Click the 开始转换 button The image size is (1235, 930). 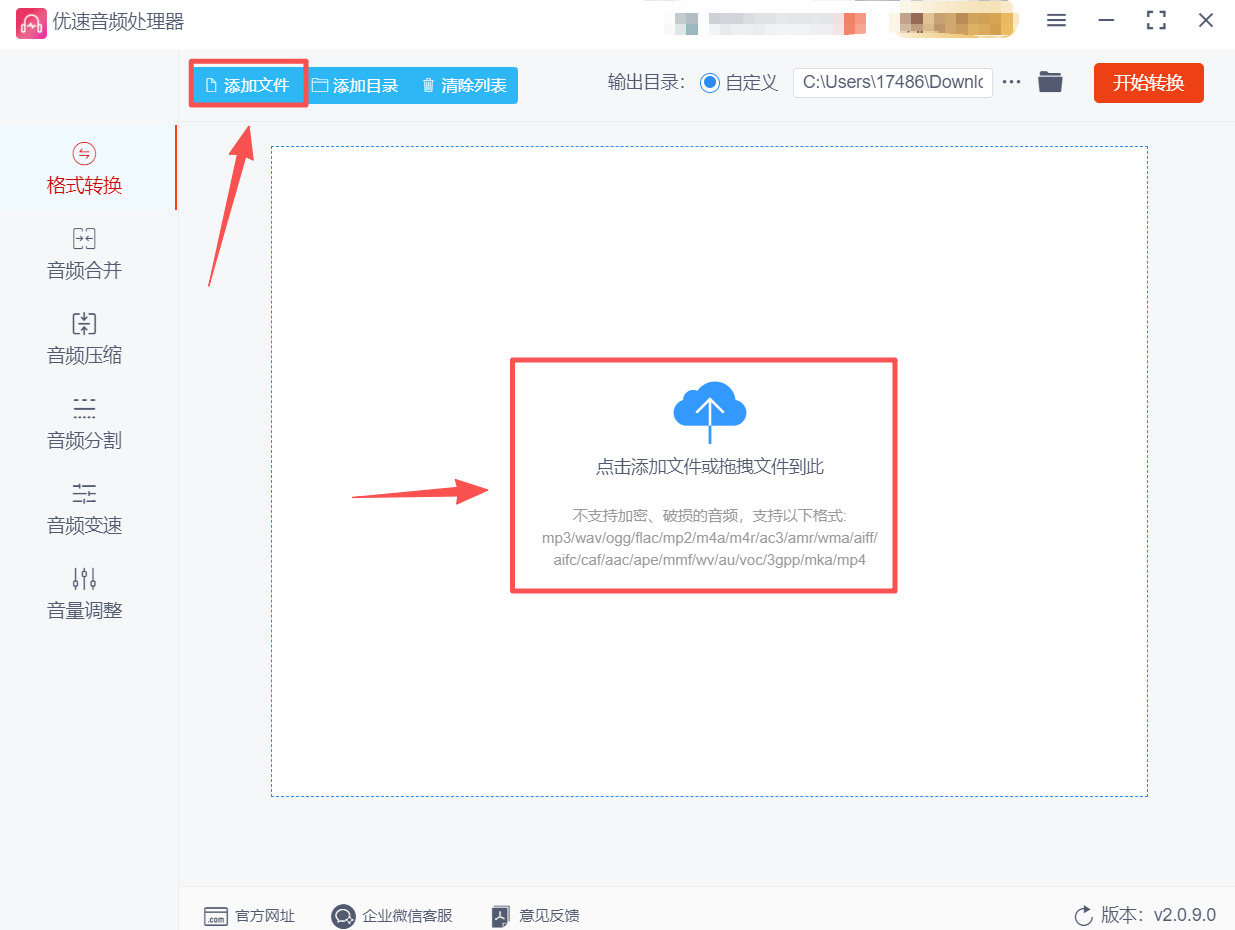1149,83
